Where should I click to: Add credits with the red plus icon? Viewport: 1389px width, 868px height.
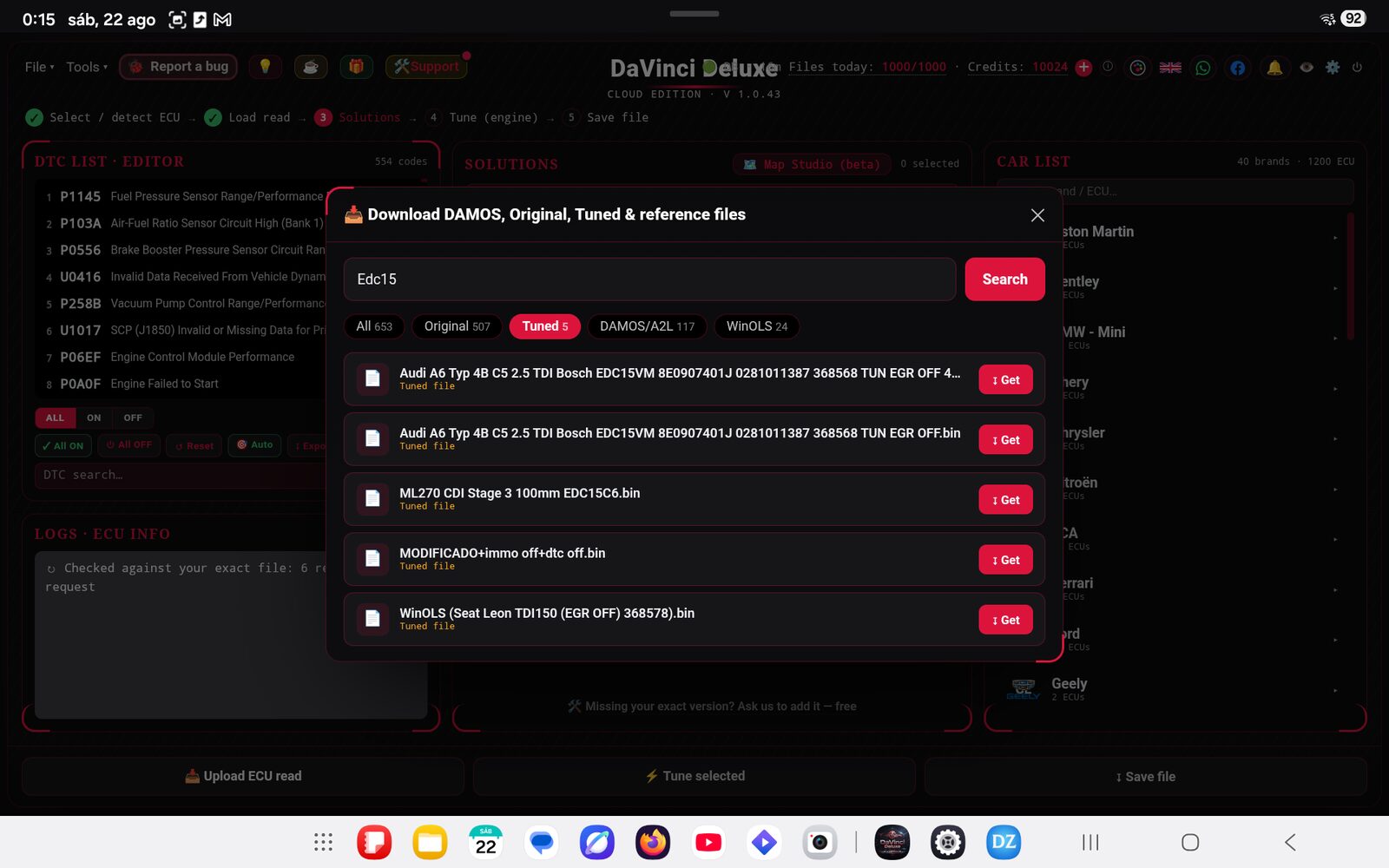point(1083,67)
